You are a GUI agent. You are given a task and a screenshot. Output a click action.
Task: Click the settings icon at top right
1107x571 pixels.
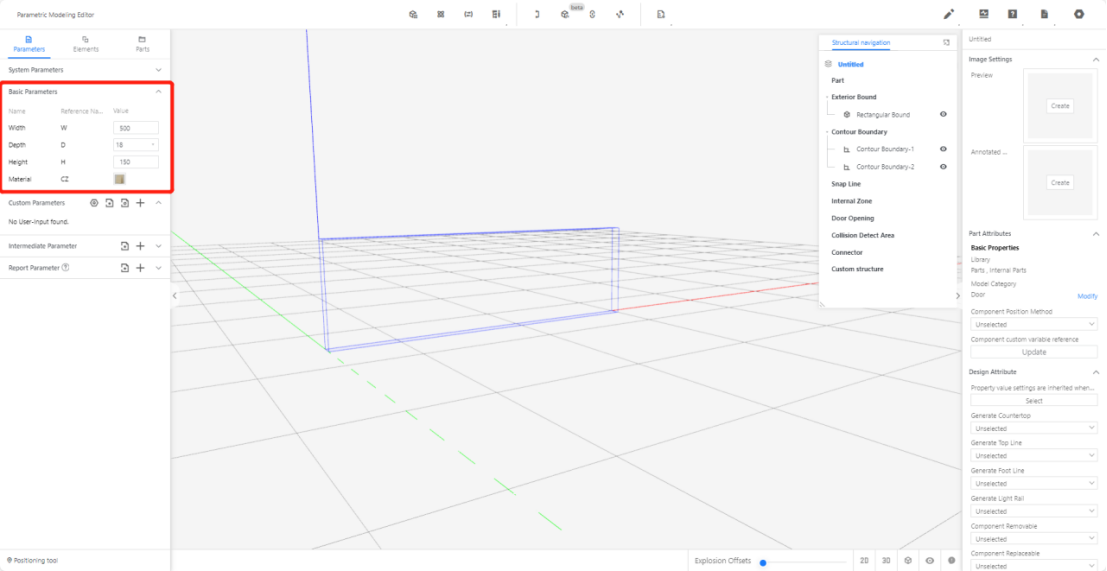(x=1079, y=14)
